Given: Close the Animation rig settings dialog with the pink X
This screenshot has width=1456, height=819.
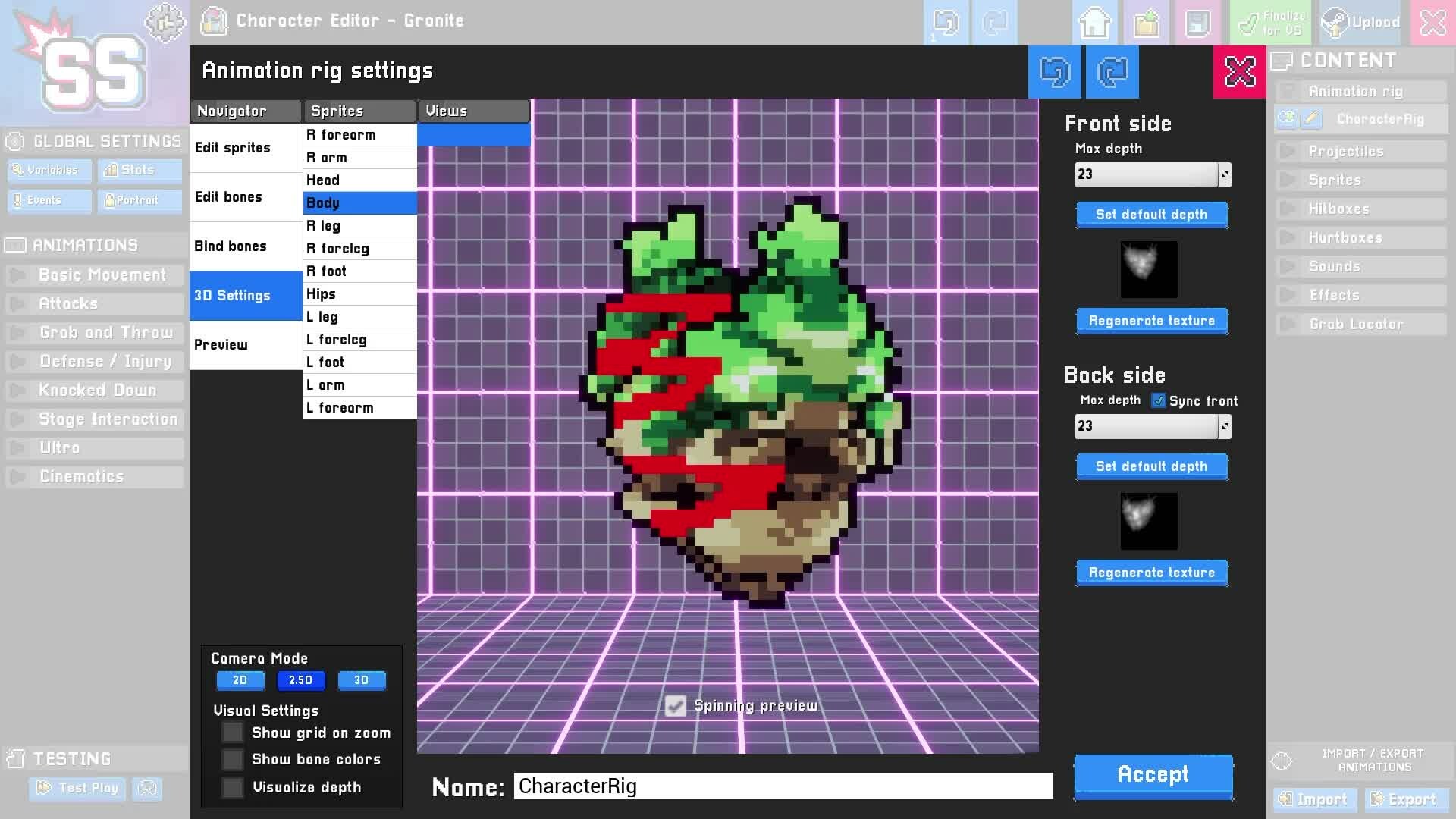Looking at the screenshot, I should (1239, 72).
